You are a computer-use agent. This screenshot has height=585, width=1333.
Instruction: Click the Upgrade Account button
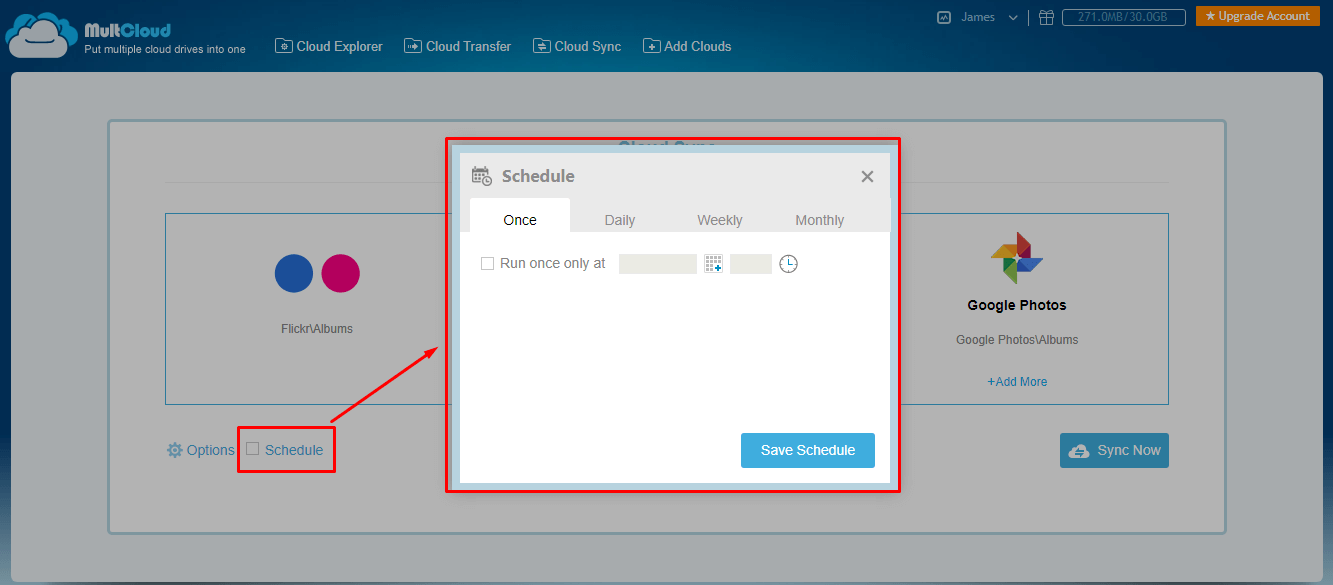click(1257, 16)
